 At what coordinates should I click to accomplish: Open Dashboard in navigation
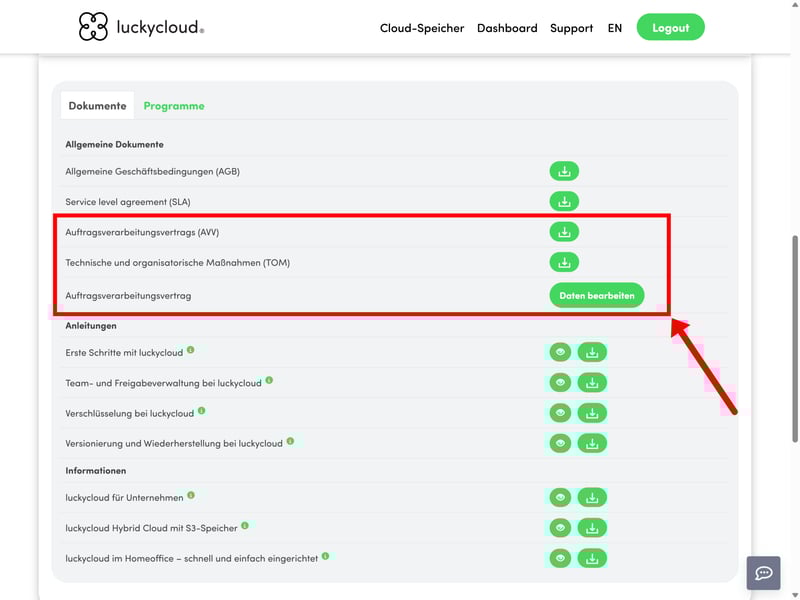[x=507, y=28]
